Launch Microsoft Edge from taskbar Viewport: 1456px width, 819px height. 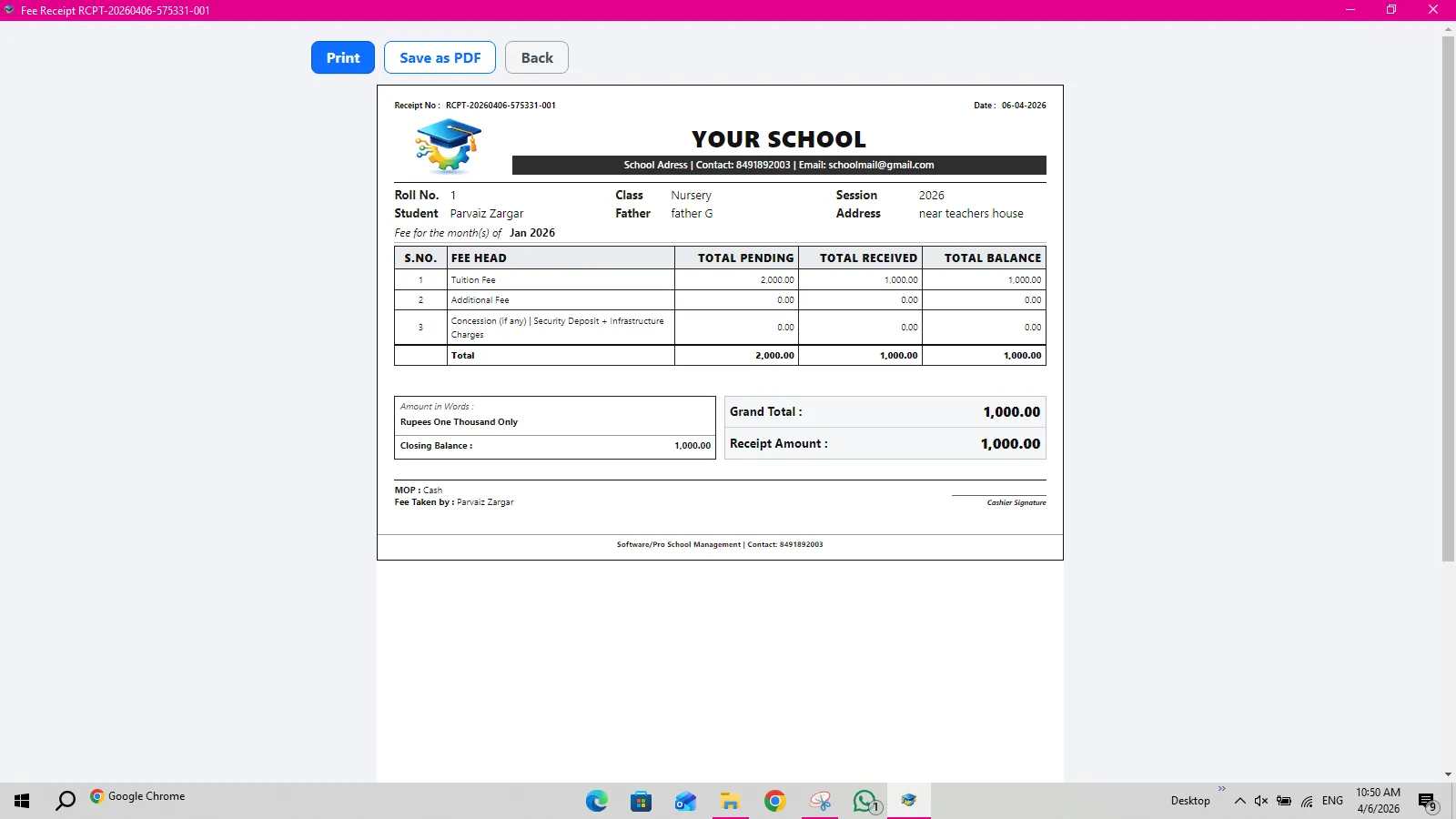[597, 801]
